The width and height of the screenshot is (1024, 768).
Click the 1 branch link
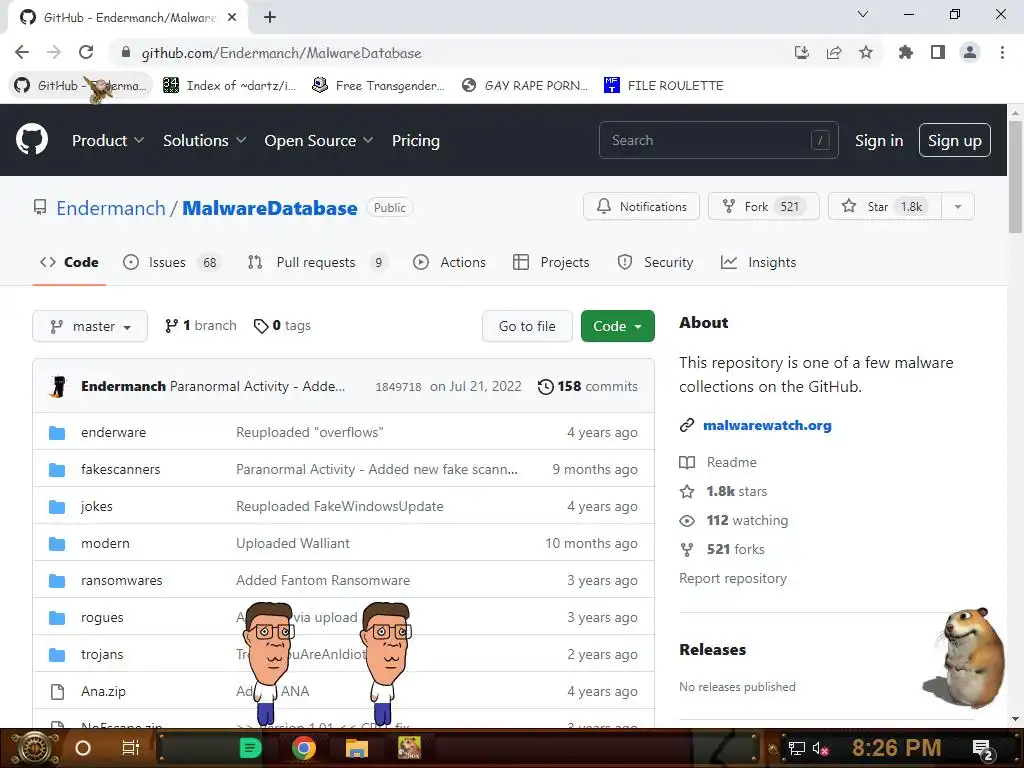tap(200, 325)
